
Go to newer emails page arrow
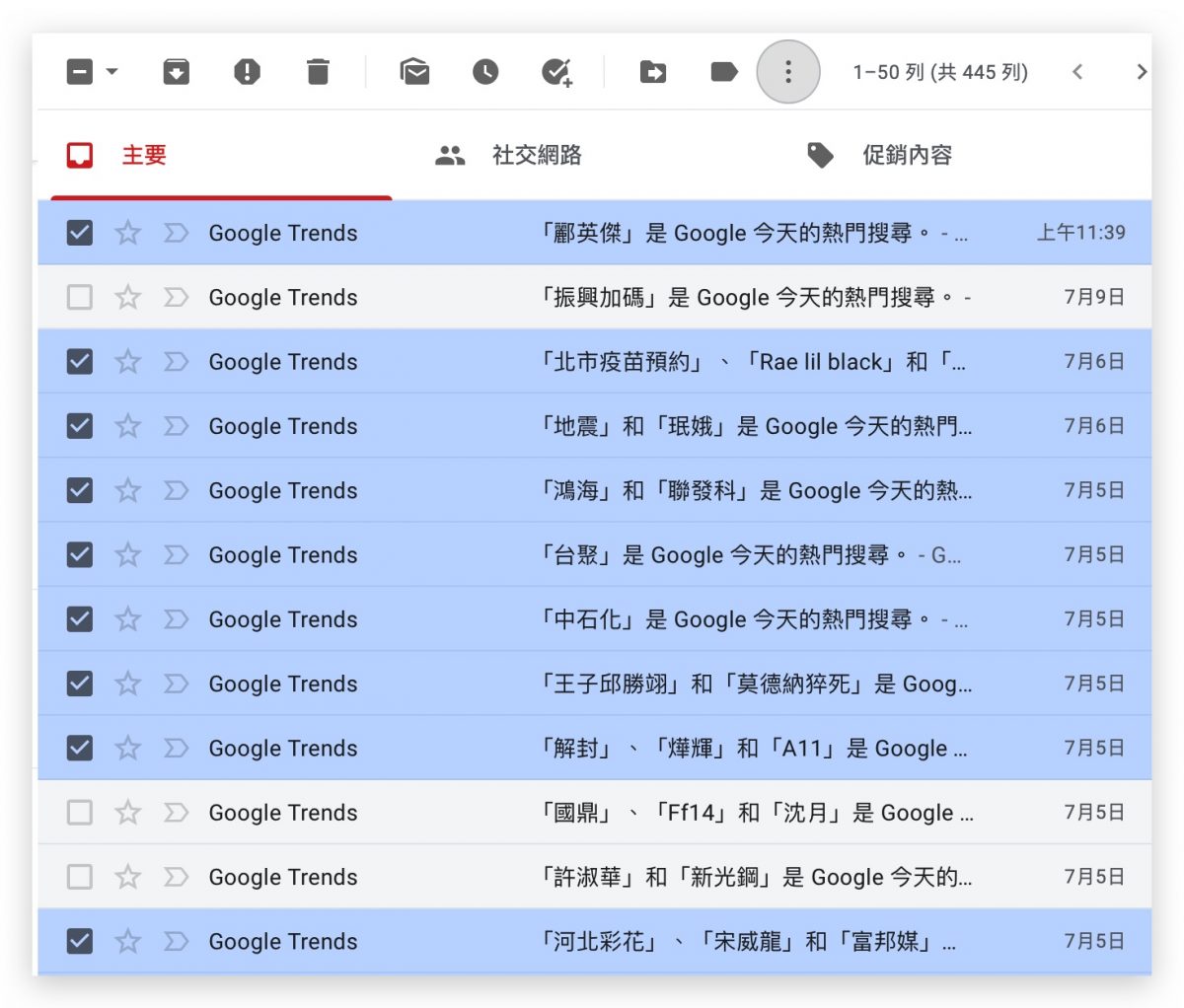tap(1077, 72)
